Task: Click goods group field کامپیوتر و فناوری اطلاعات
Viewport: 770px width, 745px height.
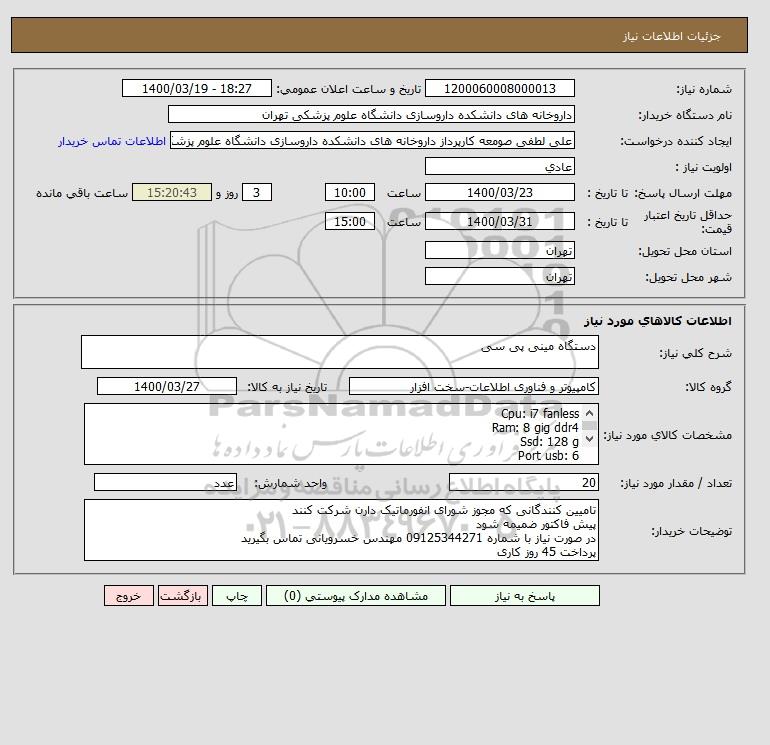Action: tap(473, 386)
